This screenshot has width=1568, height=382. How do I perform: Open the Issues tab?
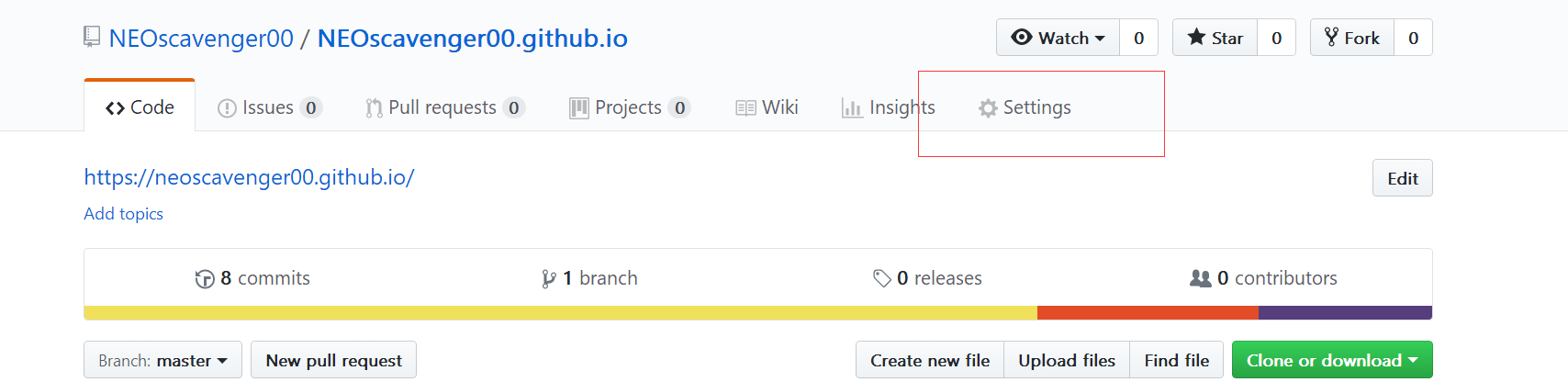[x=270, y=107]
